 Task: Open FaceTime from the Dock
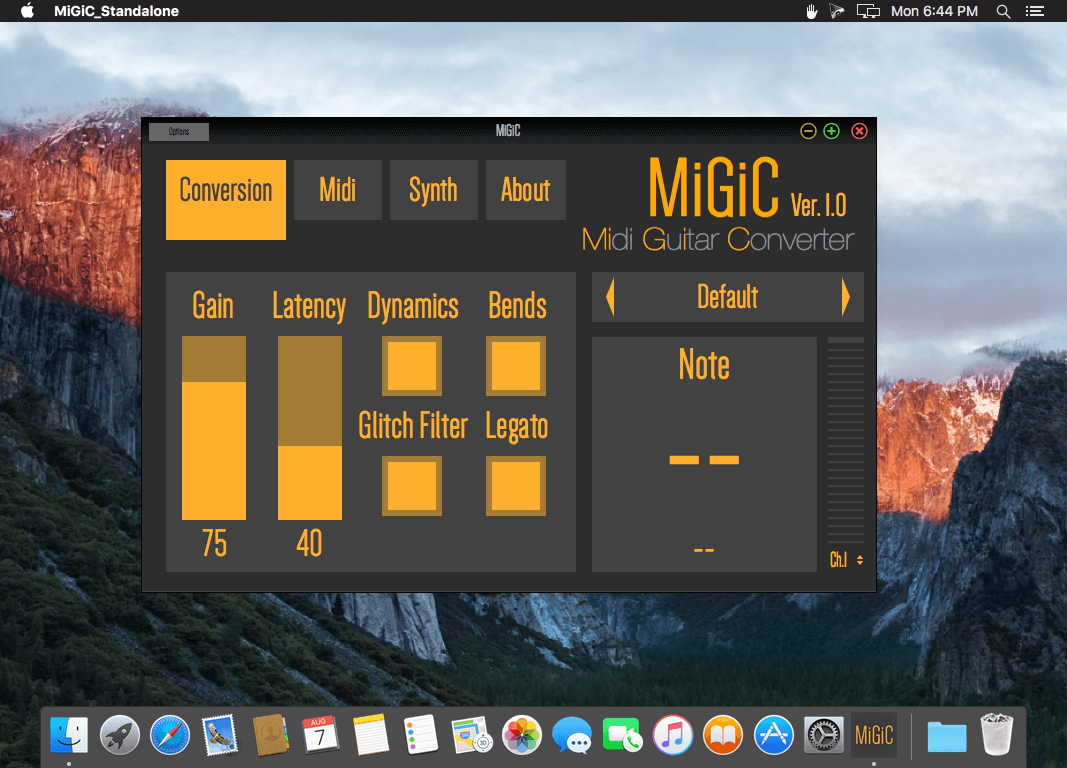pyautogui.click(x=622, y=735)
